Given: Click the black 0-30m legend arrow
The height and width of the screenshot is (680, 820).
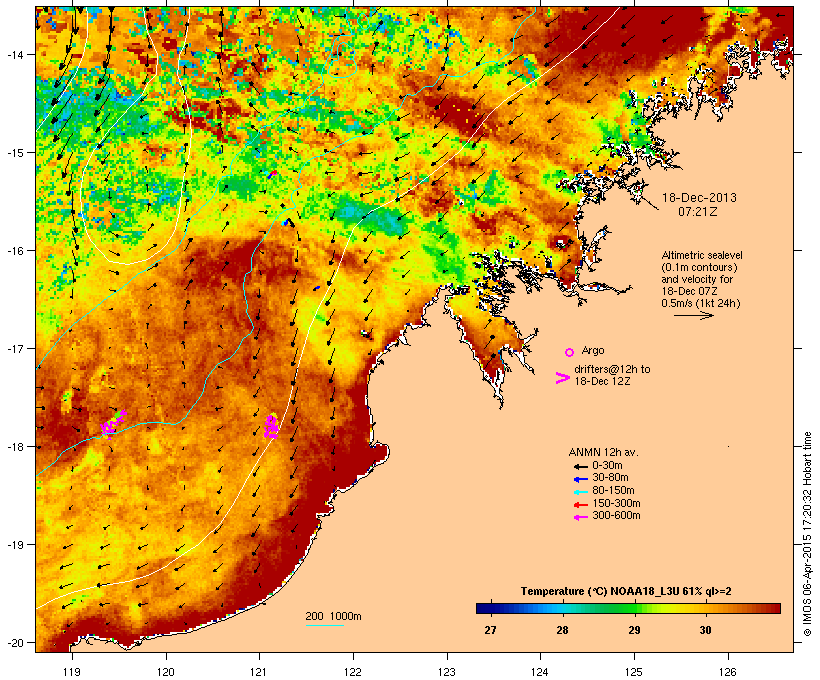Looking at the screenshot, I should click(580, 467).
